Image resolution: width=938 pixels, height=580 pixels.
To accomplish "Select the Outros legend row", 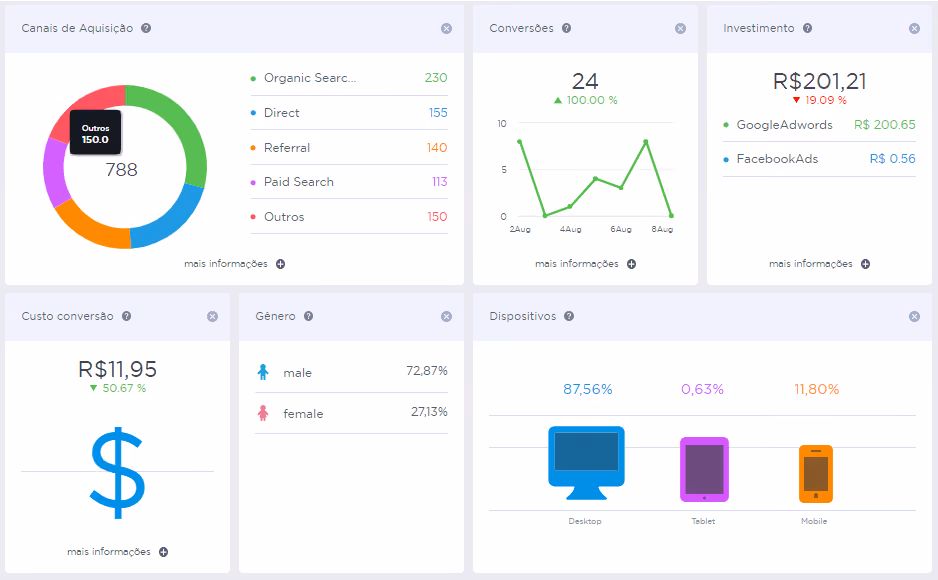I will pos(349,216).
